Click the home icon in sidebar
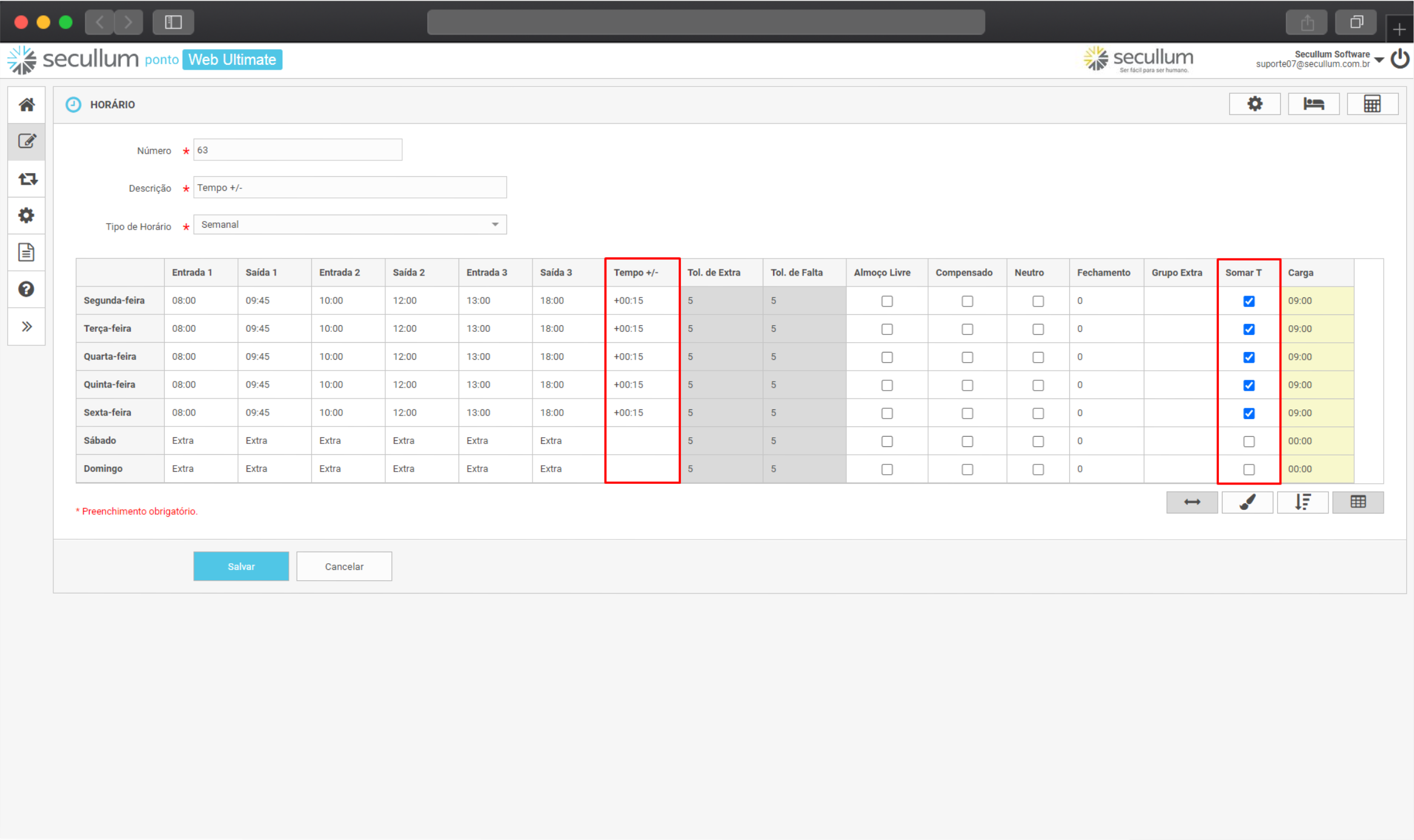Screen dimensions: 1414x840 [x=26, y=105]
